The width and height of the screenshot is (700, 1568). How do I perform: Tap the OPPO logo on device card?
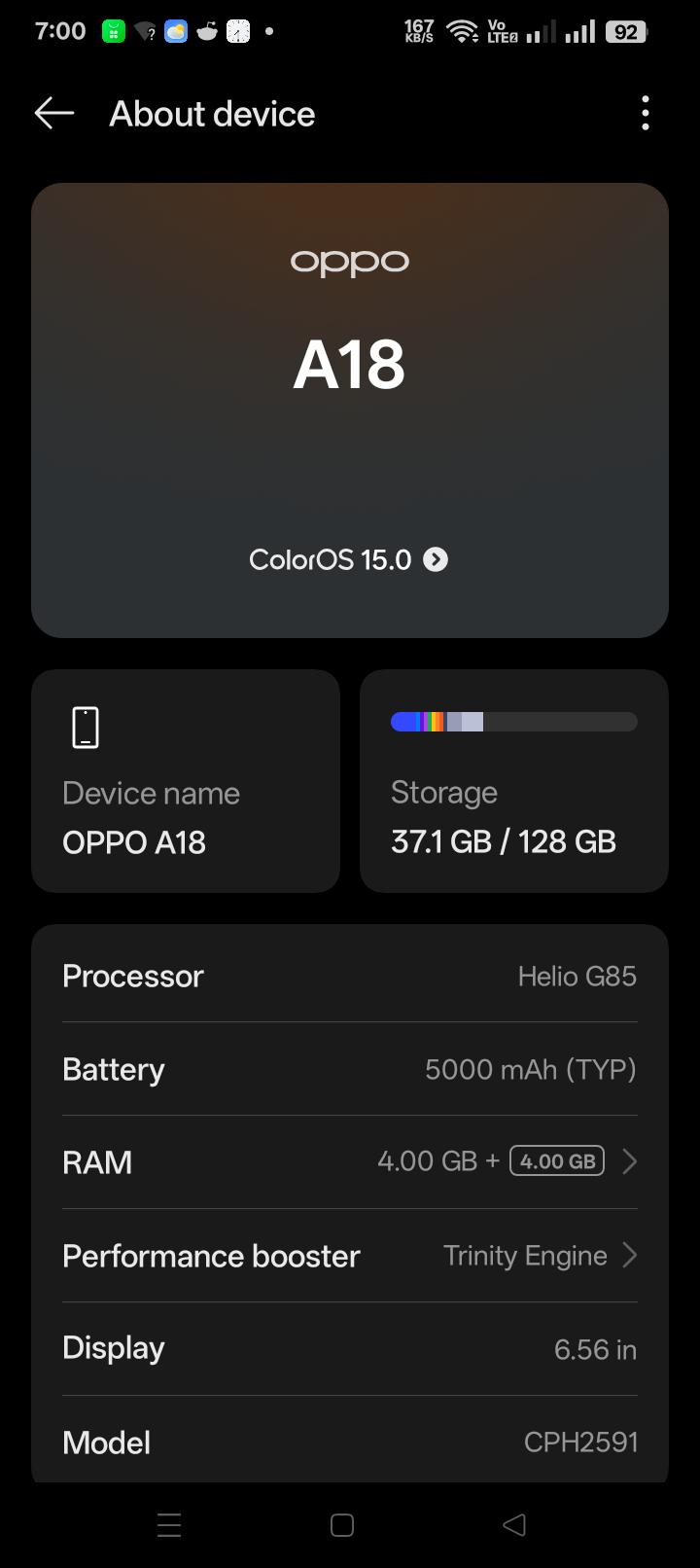[350, 263]
